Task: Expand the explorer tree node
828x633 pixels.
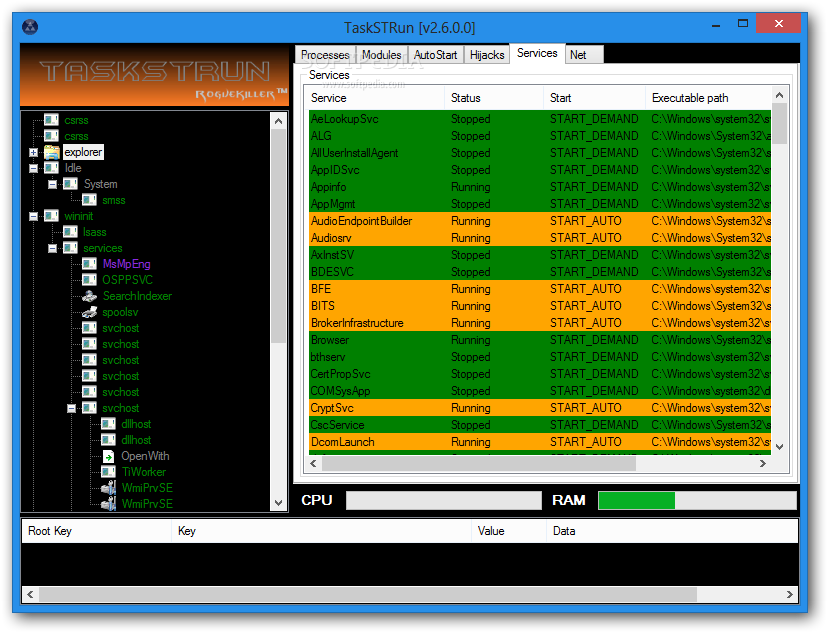Action: (x=33, y=153)
